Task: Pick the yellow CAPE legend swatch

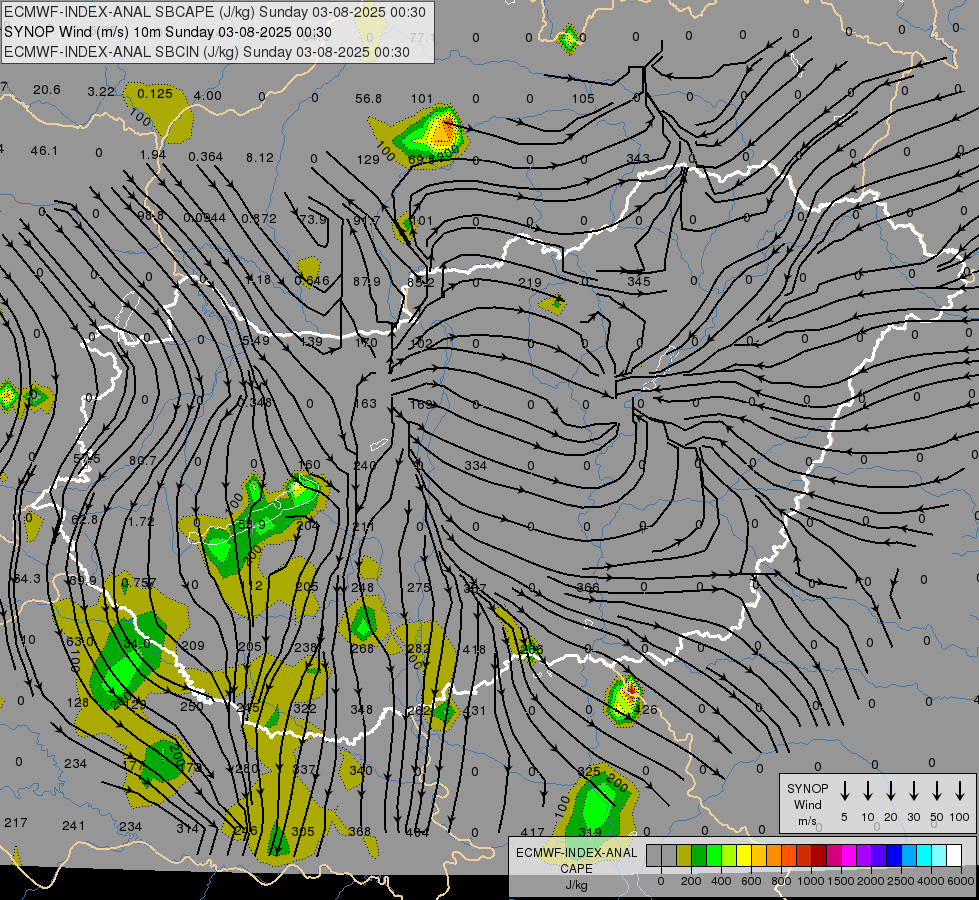Action: click(744, 856)
